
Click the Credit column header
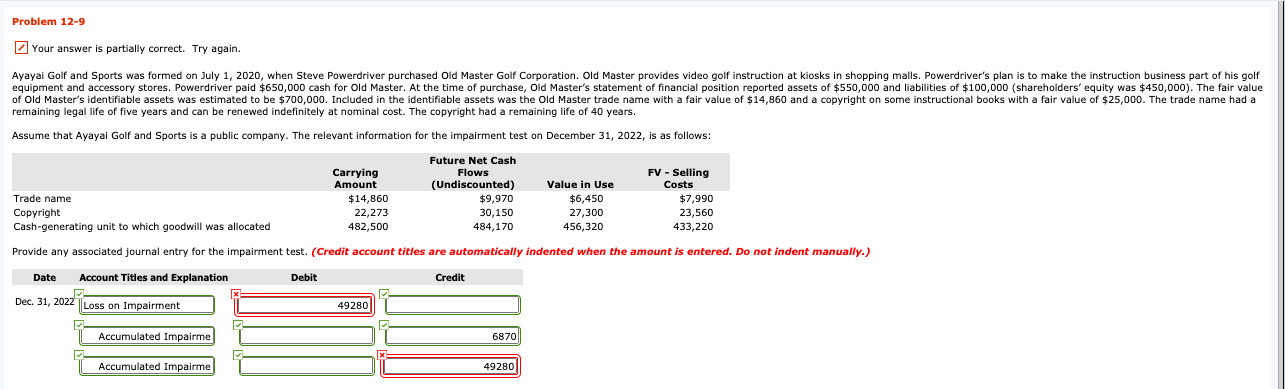tap(450, 277)
